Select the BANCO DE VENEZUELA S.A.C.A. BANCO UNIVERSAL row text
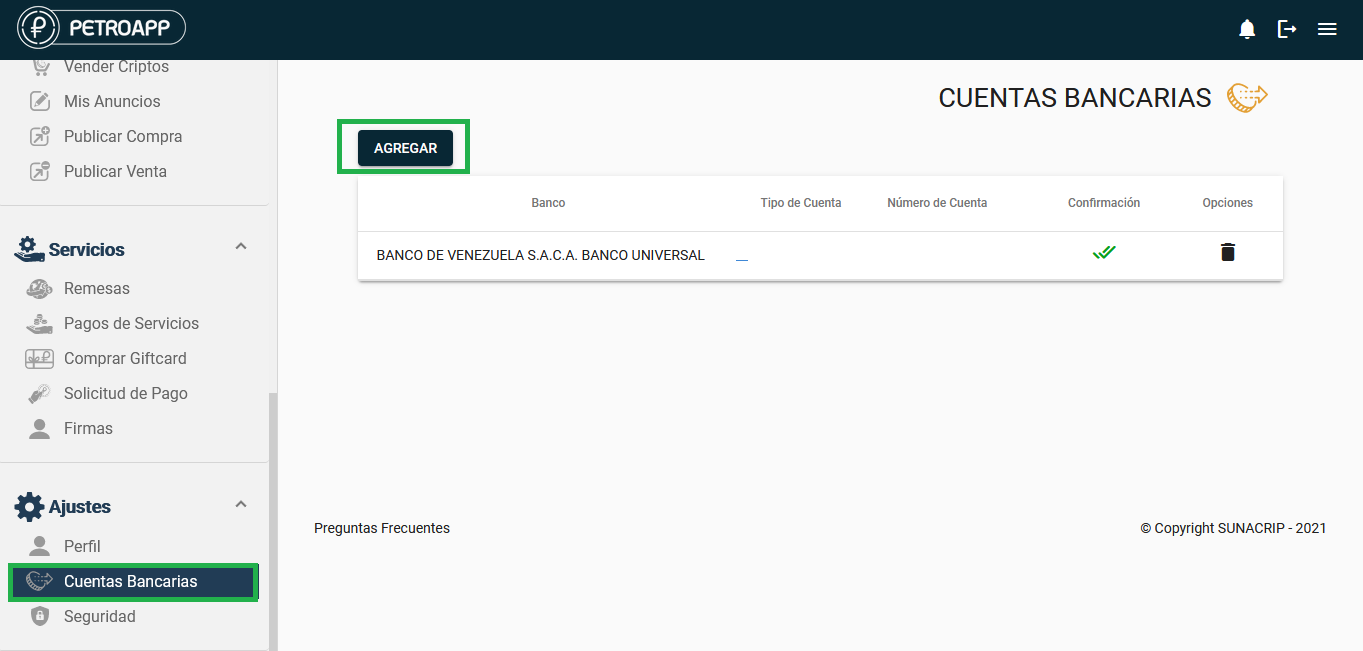The image size is (1363, 651). pos(541,255)
